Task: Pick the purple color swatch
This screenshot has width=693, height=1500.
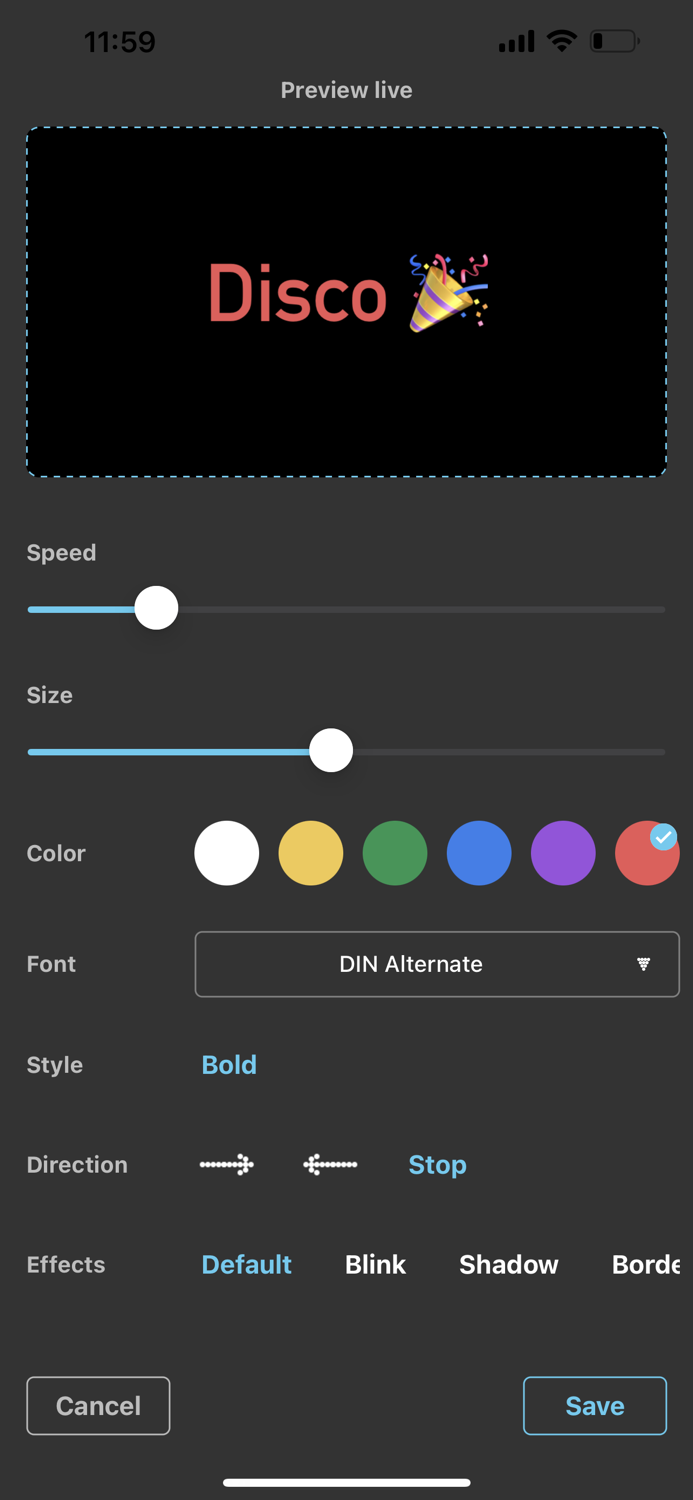Action: pyautogui.click(x=563, y=853)
